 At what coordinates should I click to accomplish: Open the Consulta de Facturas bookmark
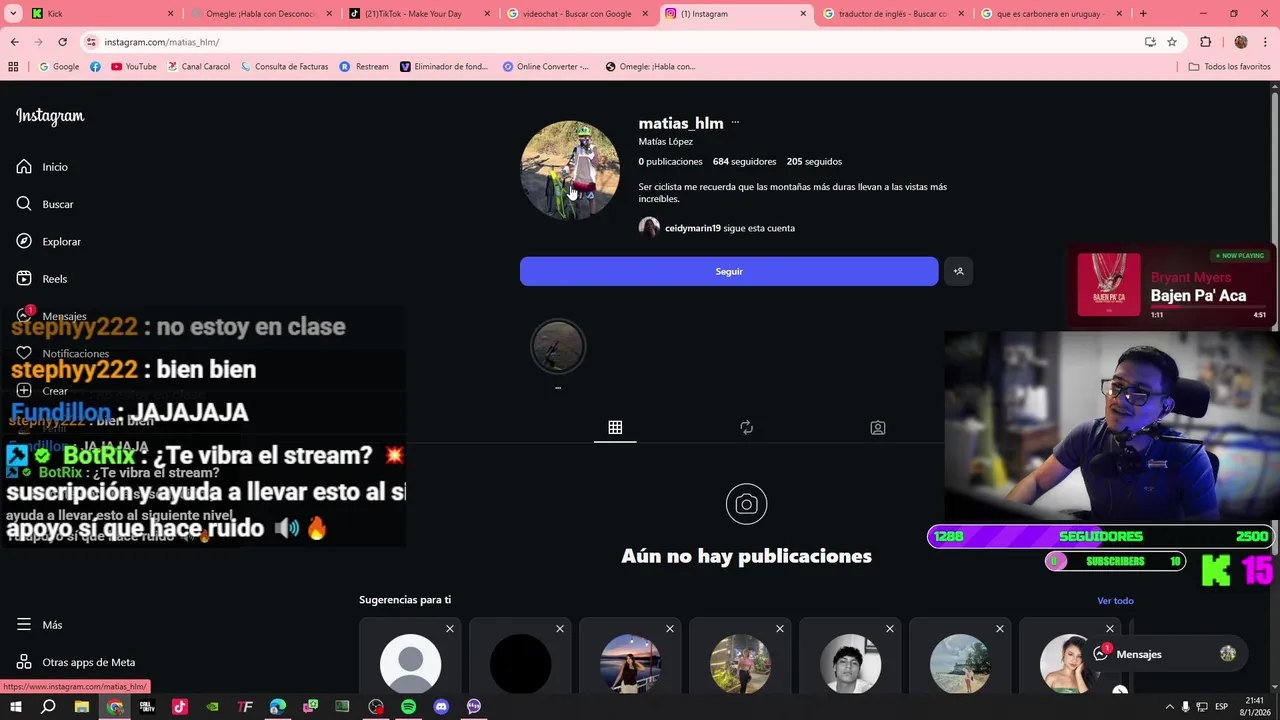pyautogui.click(x=284, y=67)
